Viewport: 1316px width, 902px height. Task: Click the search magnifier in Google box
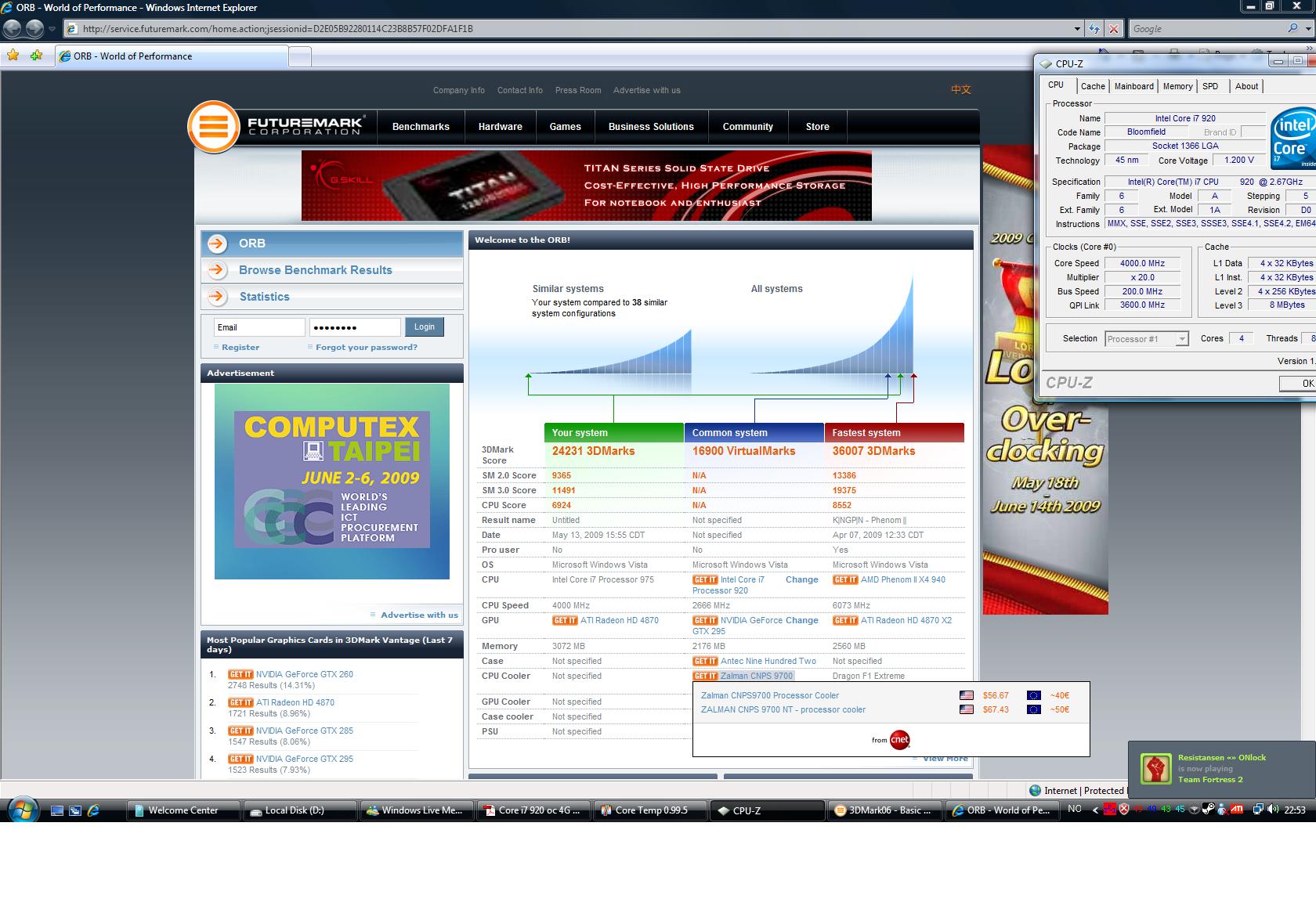pyautogui.click(x=1292, y=28)
